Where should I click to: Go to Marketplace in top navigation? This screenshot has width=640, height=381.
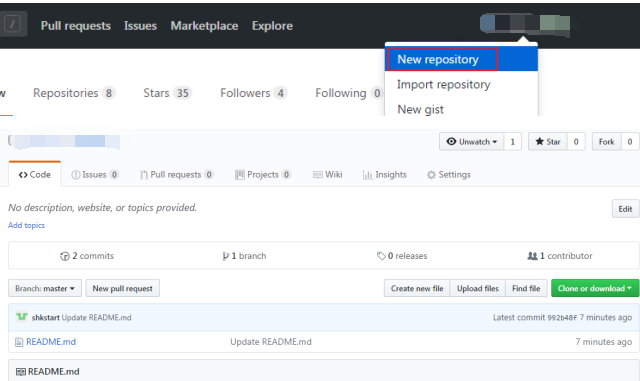204,26
